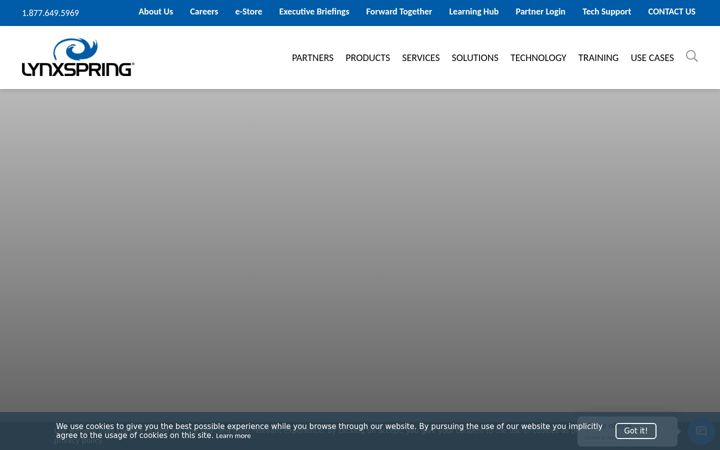The width and height of the screenshot is (720, 450).
Task: Open the TRAINING menu
Action: click(x=598, y=58)
